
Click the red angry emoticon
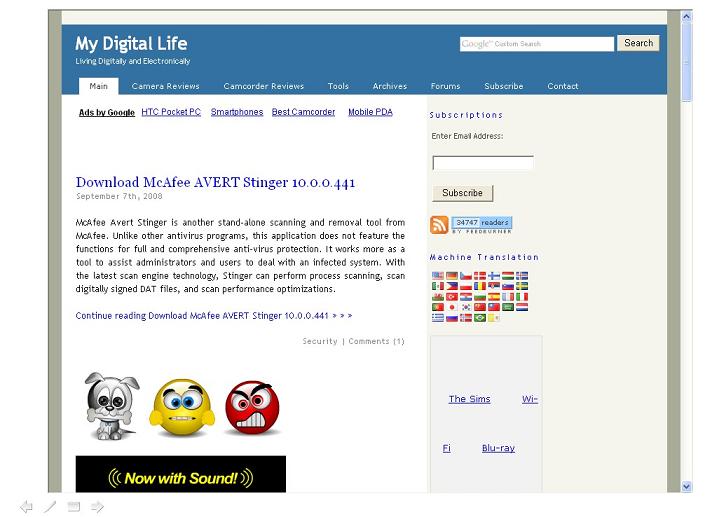(x=252, y=408)
